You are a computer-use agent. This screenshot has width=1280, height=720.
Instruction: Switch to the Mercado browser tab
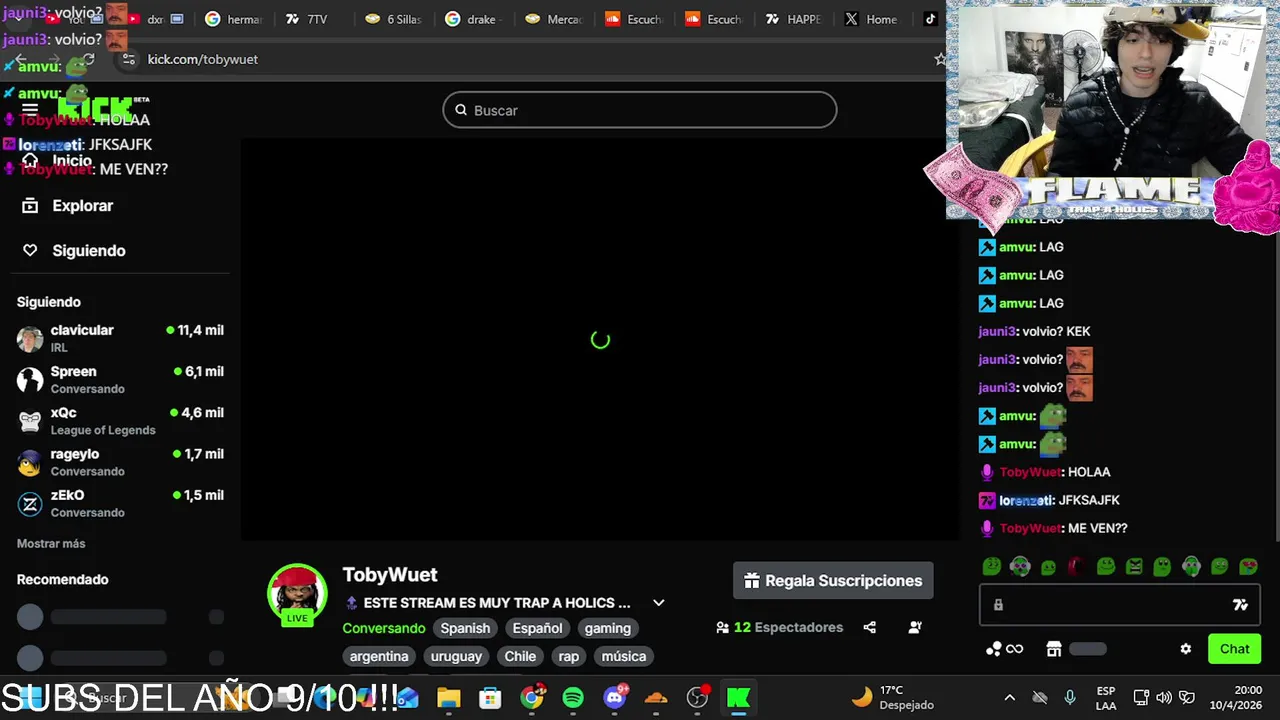point(553,19)
